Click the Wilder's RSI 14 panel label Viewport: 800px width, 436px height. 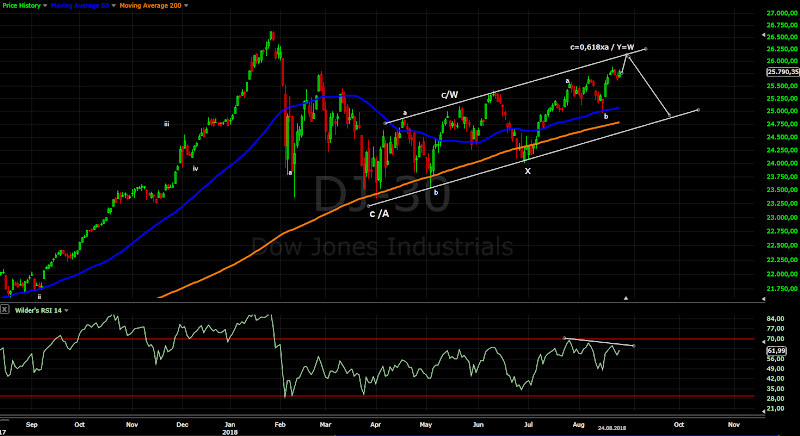coord(38,310)
